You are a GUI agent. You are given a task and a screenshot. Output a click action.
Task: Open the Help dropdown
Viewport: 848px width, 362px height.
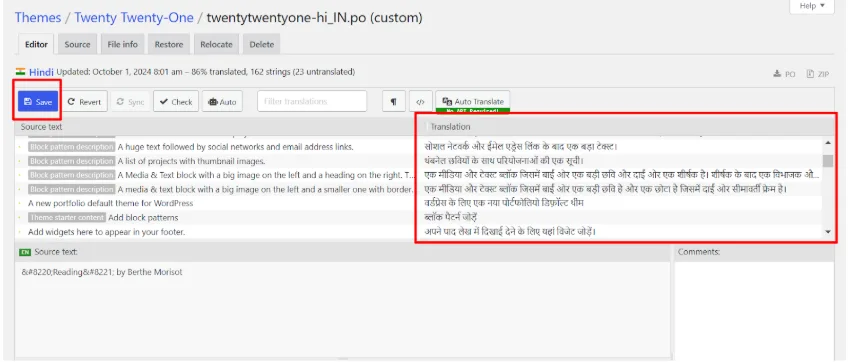tap(812, 6)
